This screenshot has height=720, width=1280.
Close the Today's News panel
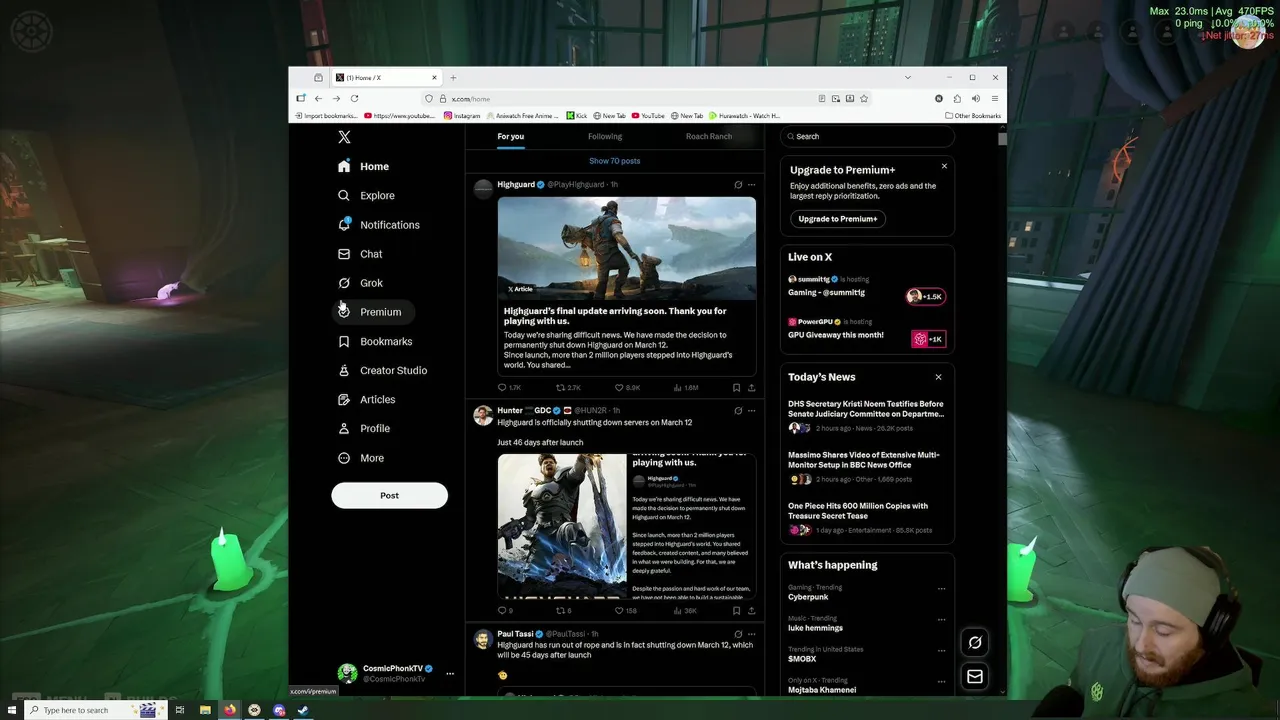[x=938, y=377]
